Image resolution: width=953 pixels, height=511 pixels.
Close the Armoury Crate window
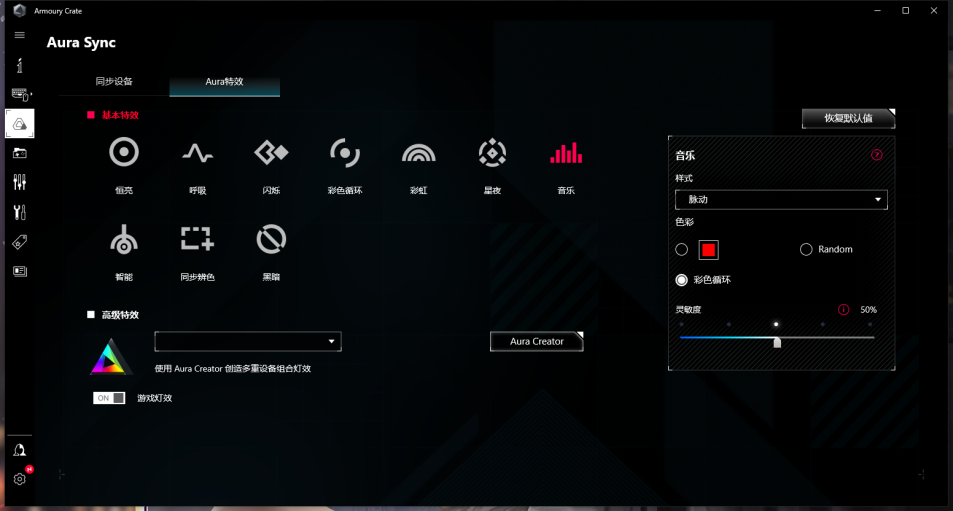tap(934, 10)
